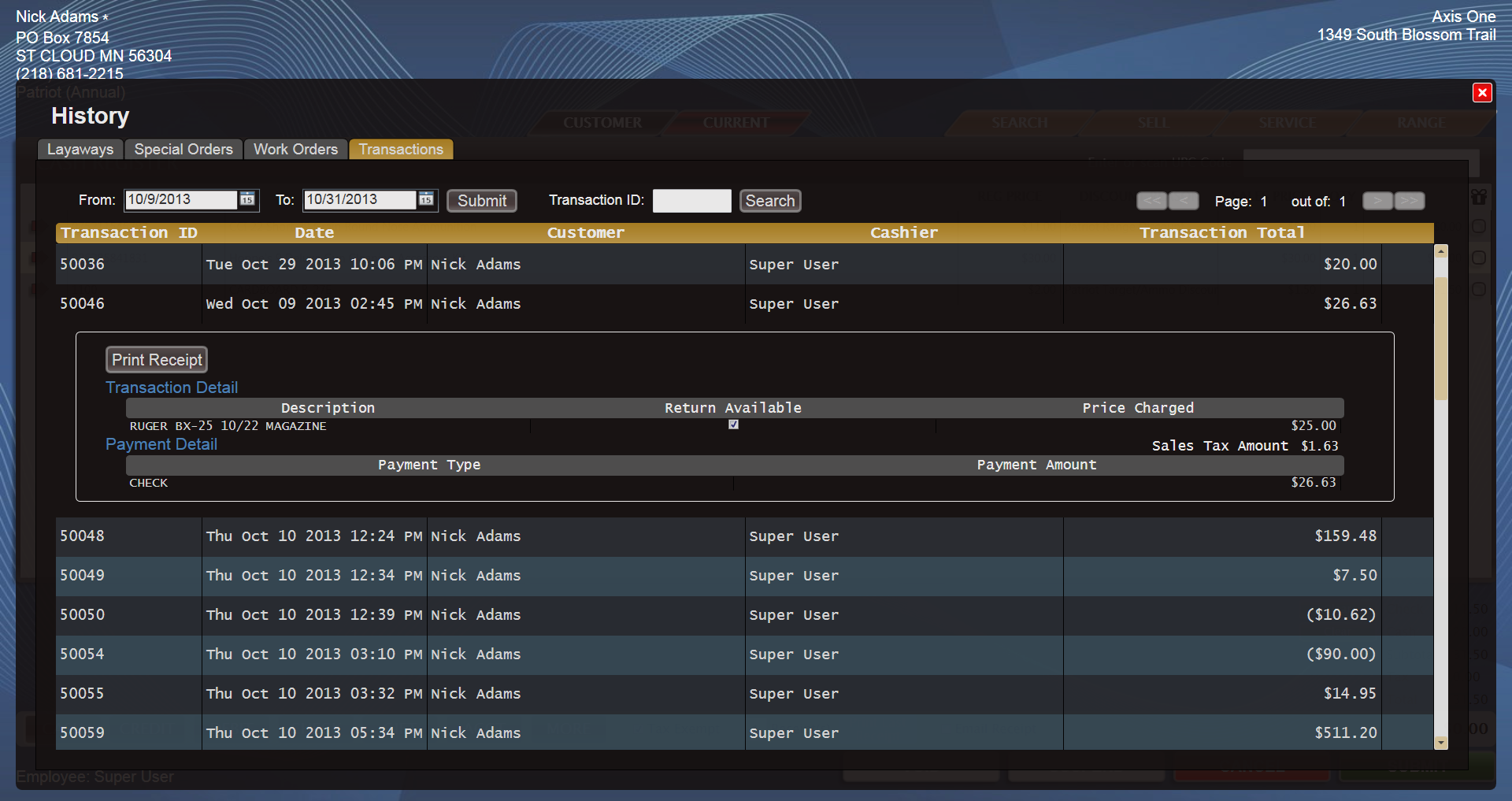Switch to the Layaways tab

tap(80, 150)
